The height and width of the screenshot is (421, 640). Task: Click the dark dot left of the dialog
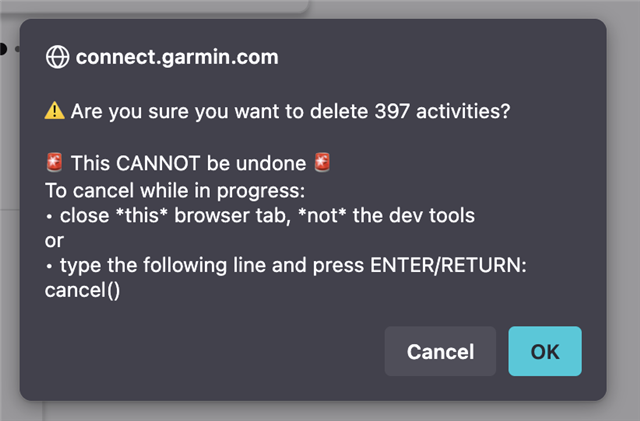pos(2,49)
